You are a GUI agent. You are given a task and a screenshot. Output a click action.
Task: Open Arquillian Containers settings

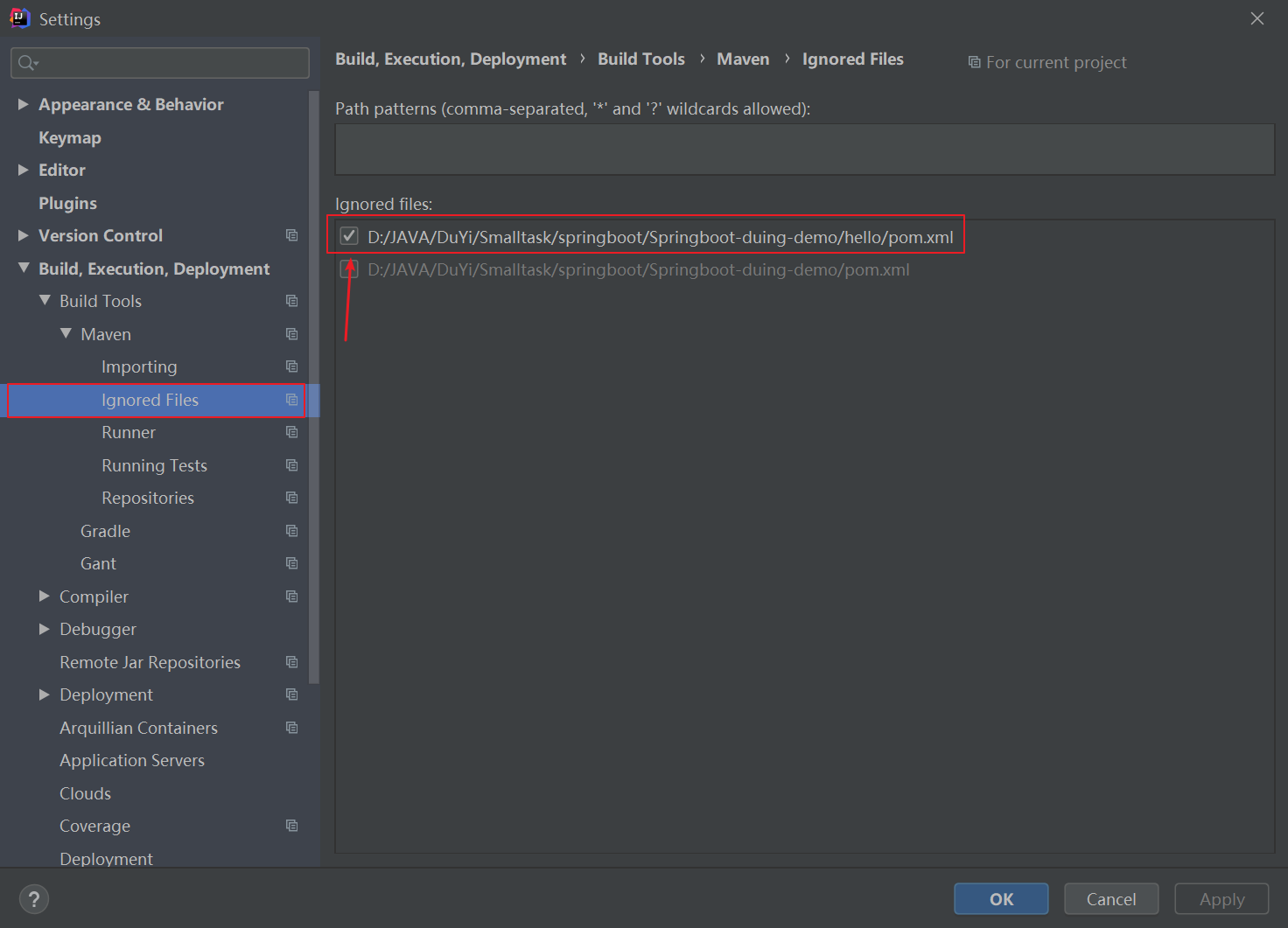click(138, 728)
